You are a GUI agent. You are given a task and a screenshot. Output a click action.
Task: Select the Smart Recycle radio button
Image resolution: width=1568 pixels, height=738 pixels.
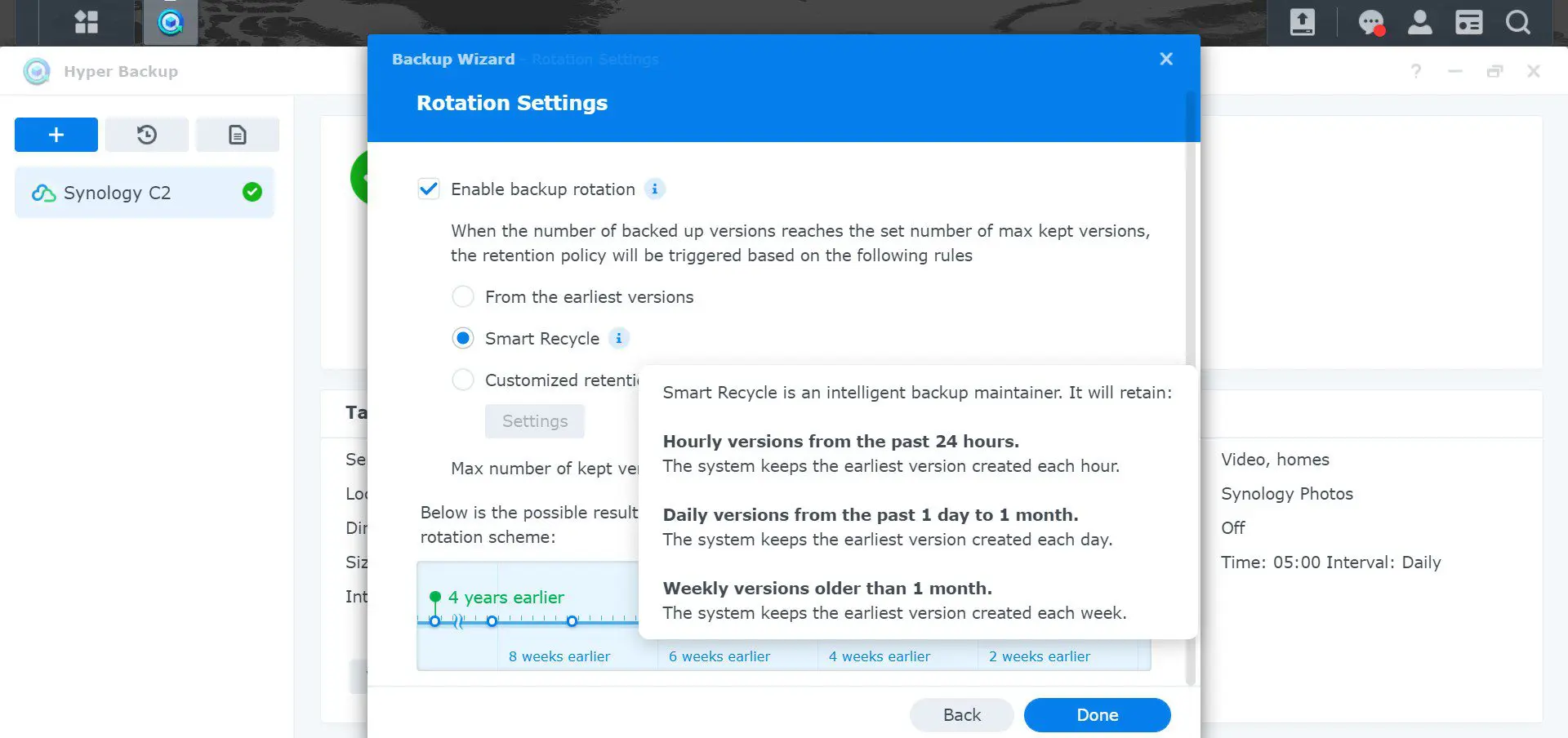(x=463, y=338)
